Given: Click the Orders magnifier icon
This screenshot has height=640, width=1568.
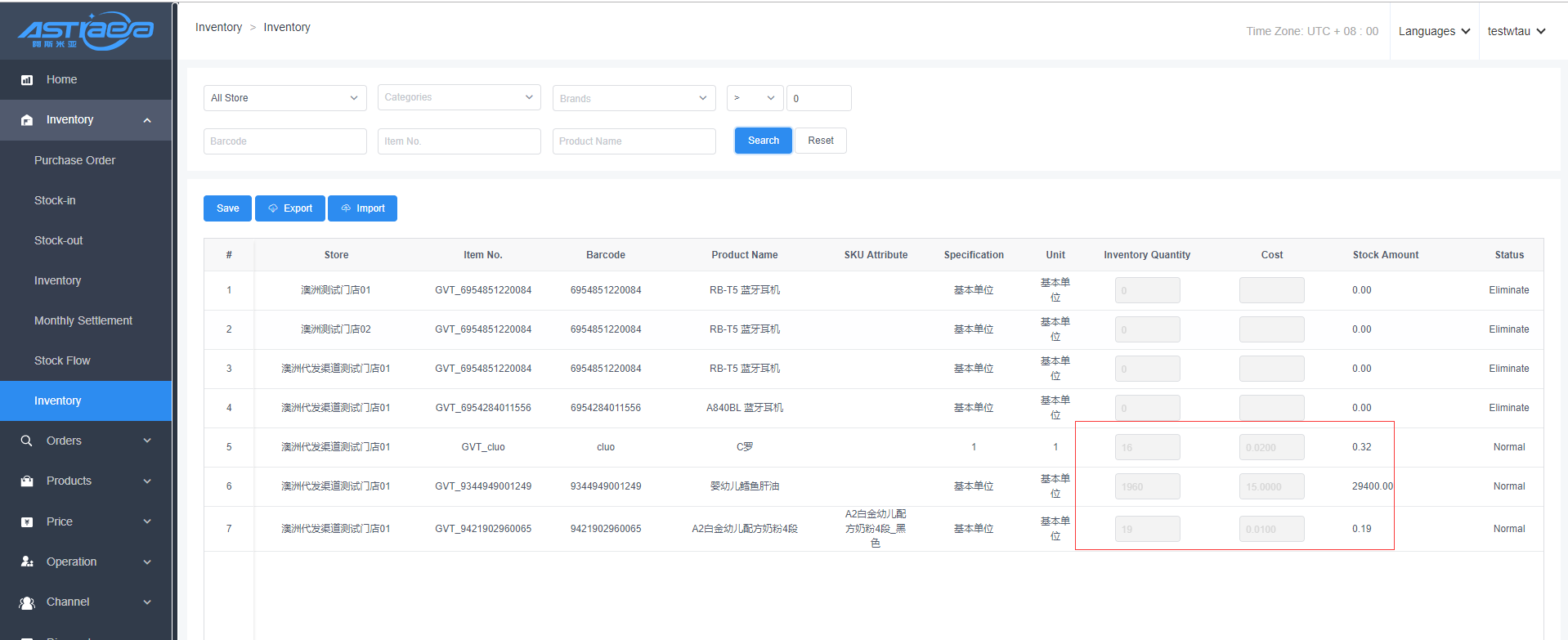Looking at the screenshot, I should 27,441.
